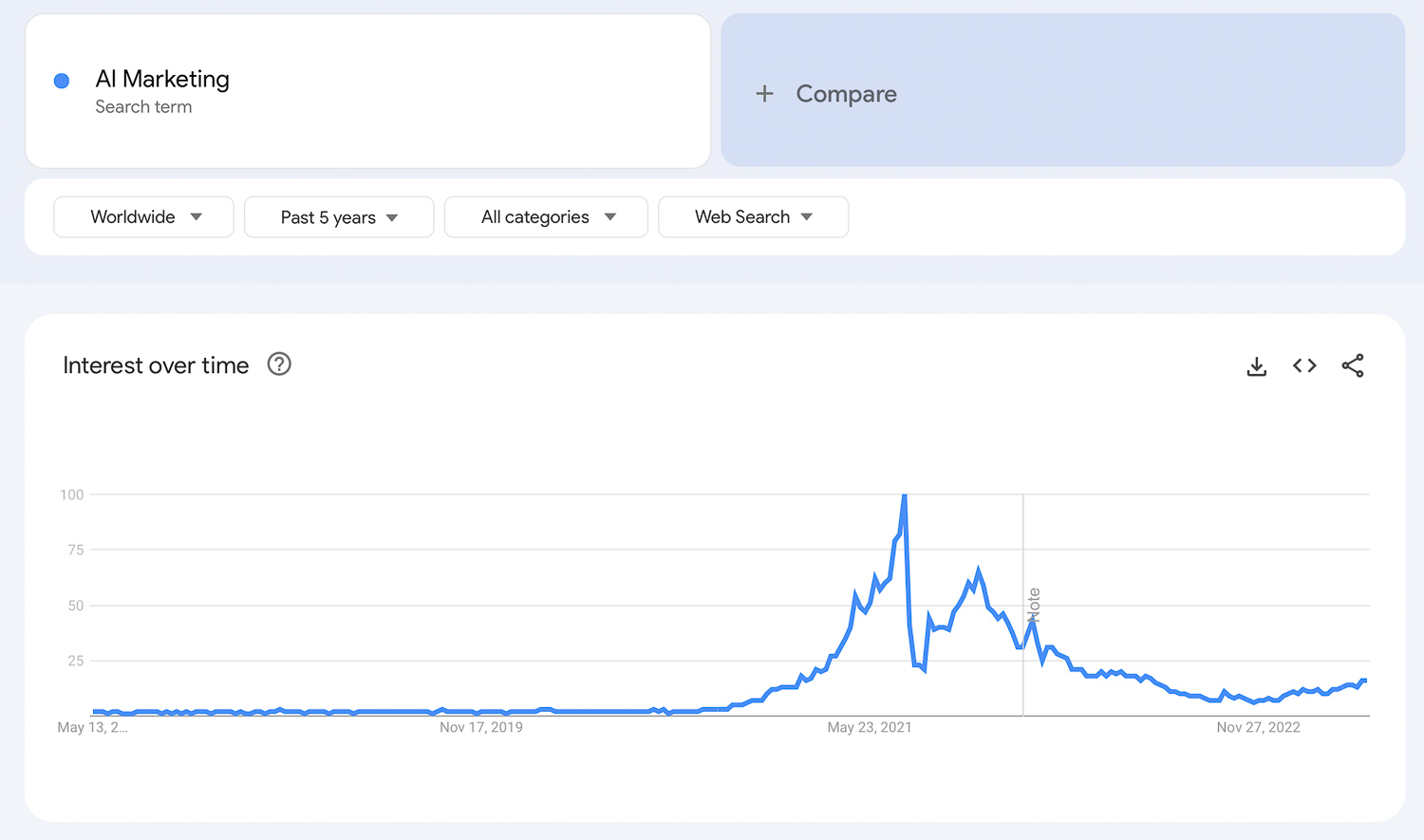Click the plus icon beside Compare
This screenshot has width=1424, height=840.
coord(764,94)
